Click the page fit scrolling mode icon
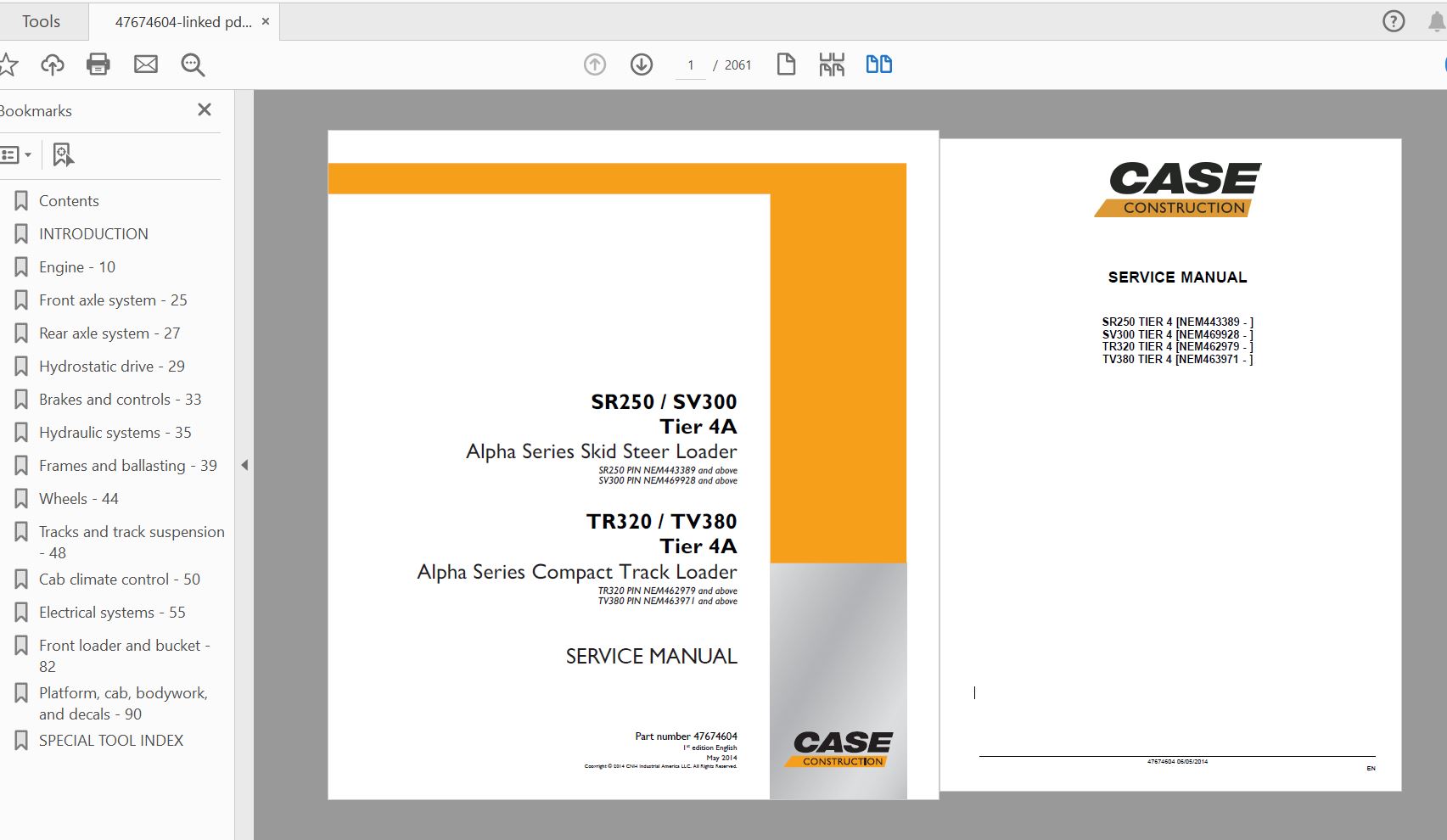The height and width of the screenshot is (840, 1447). pyautogui.click(x=832, y=64)
